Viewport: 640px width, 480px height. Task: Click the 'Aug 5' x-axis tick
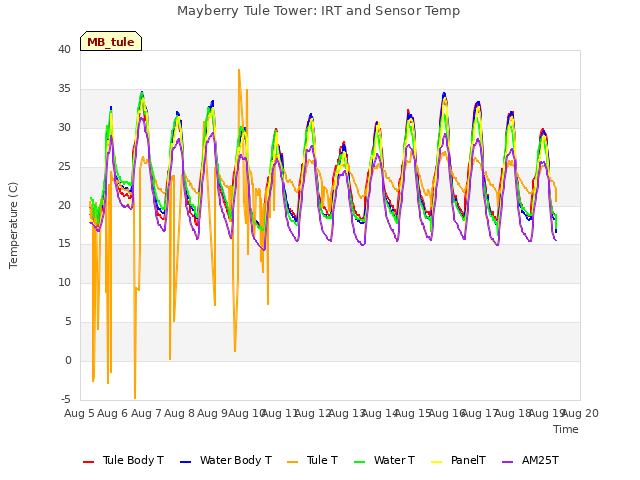79,413
